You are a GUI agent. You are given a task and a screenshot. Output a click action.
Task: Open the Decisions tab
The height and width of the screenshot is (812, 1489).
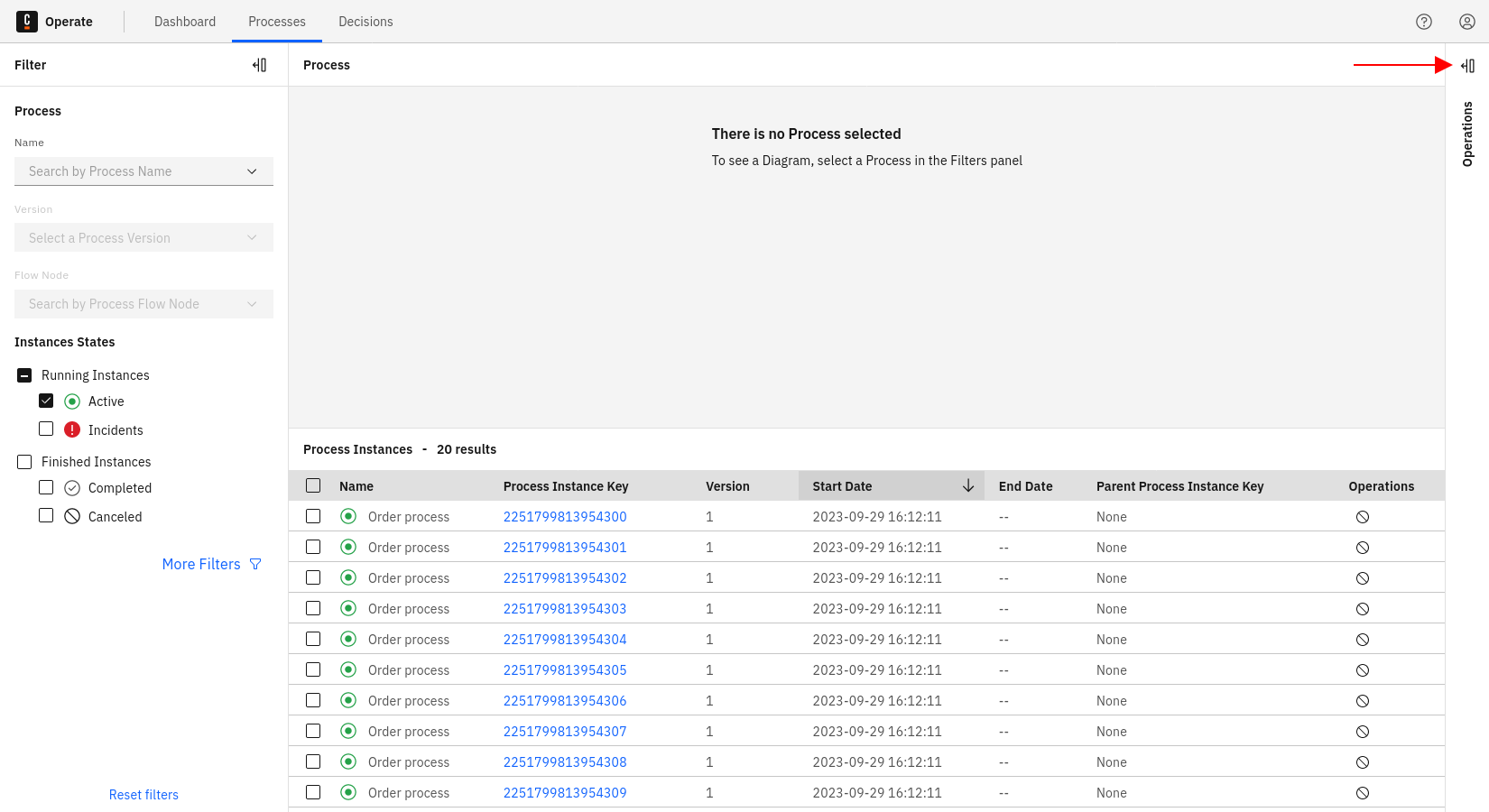pos(365,22)
